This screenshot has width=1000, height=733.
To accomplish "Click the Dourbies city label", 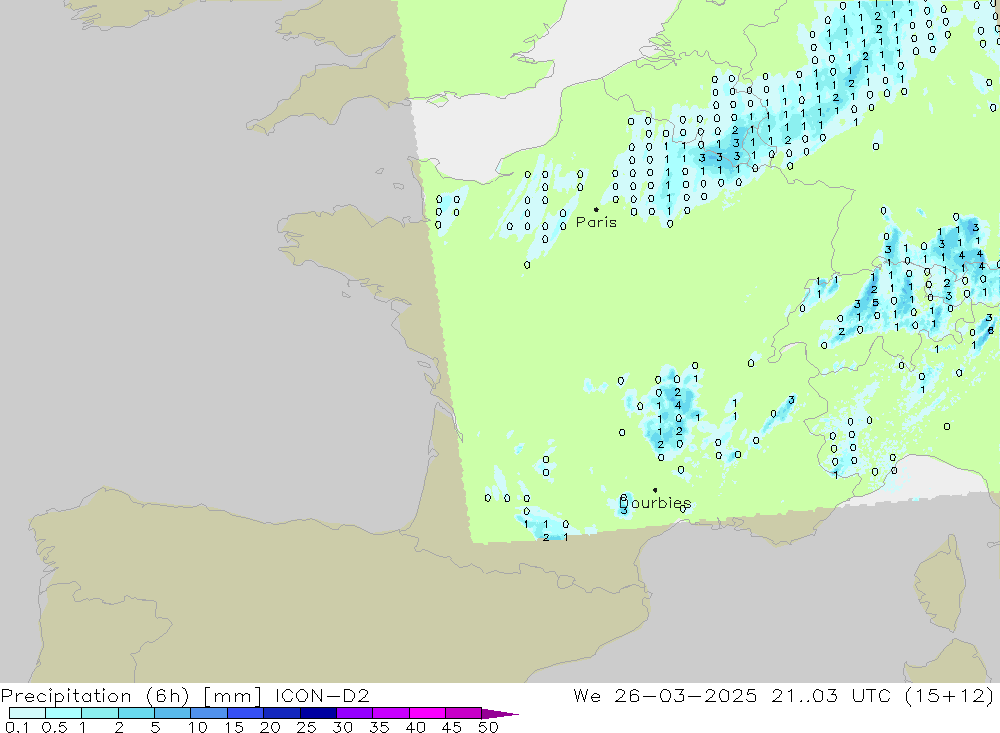I will pyautogui.click(x=655, y=503).
